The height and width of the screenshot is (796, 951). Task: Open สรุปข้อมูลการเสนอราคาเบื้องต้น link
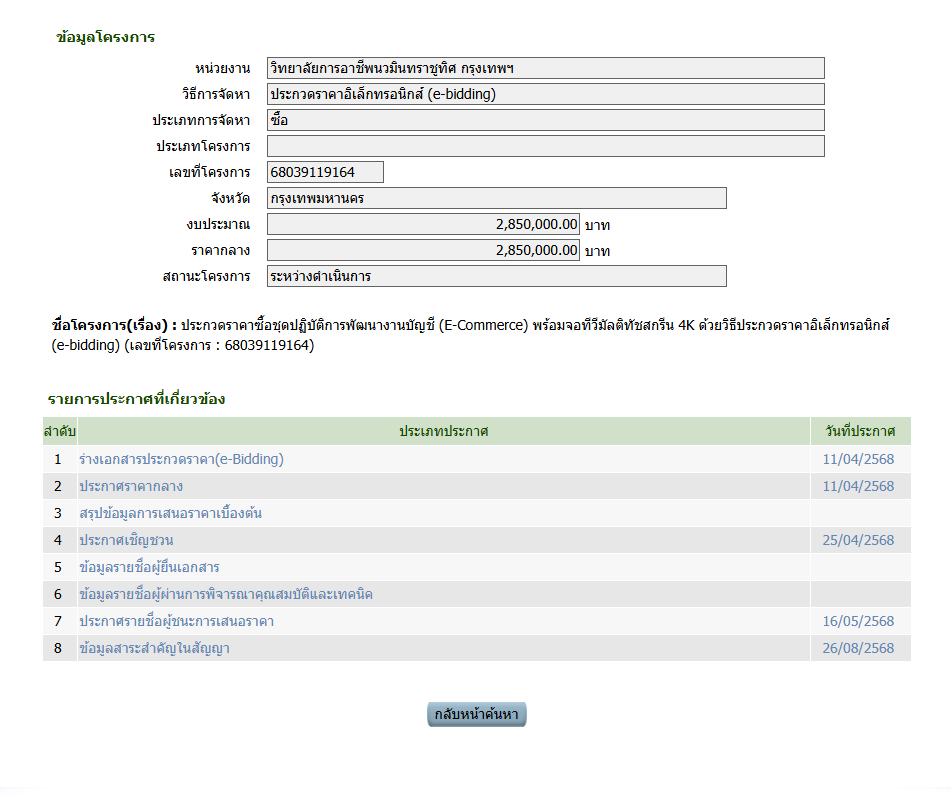click(x=170, y=513)
